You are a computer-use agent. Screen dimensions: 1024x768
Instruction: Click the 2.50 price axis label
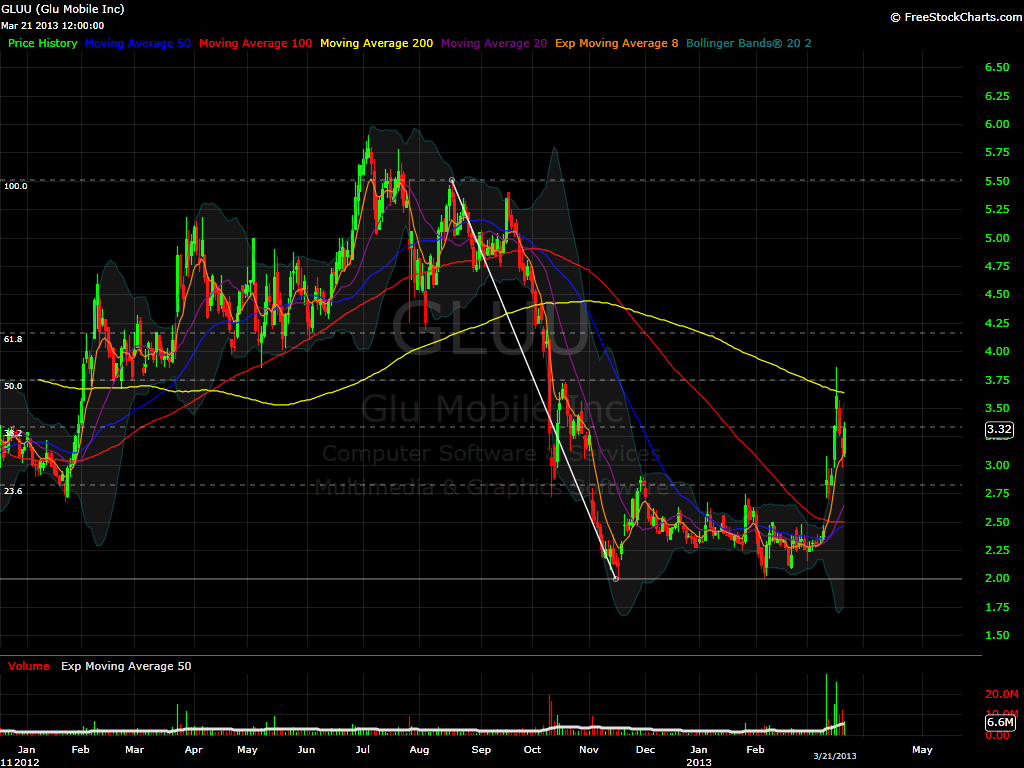pyautogui.click(x=997, y=522)
